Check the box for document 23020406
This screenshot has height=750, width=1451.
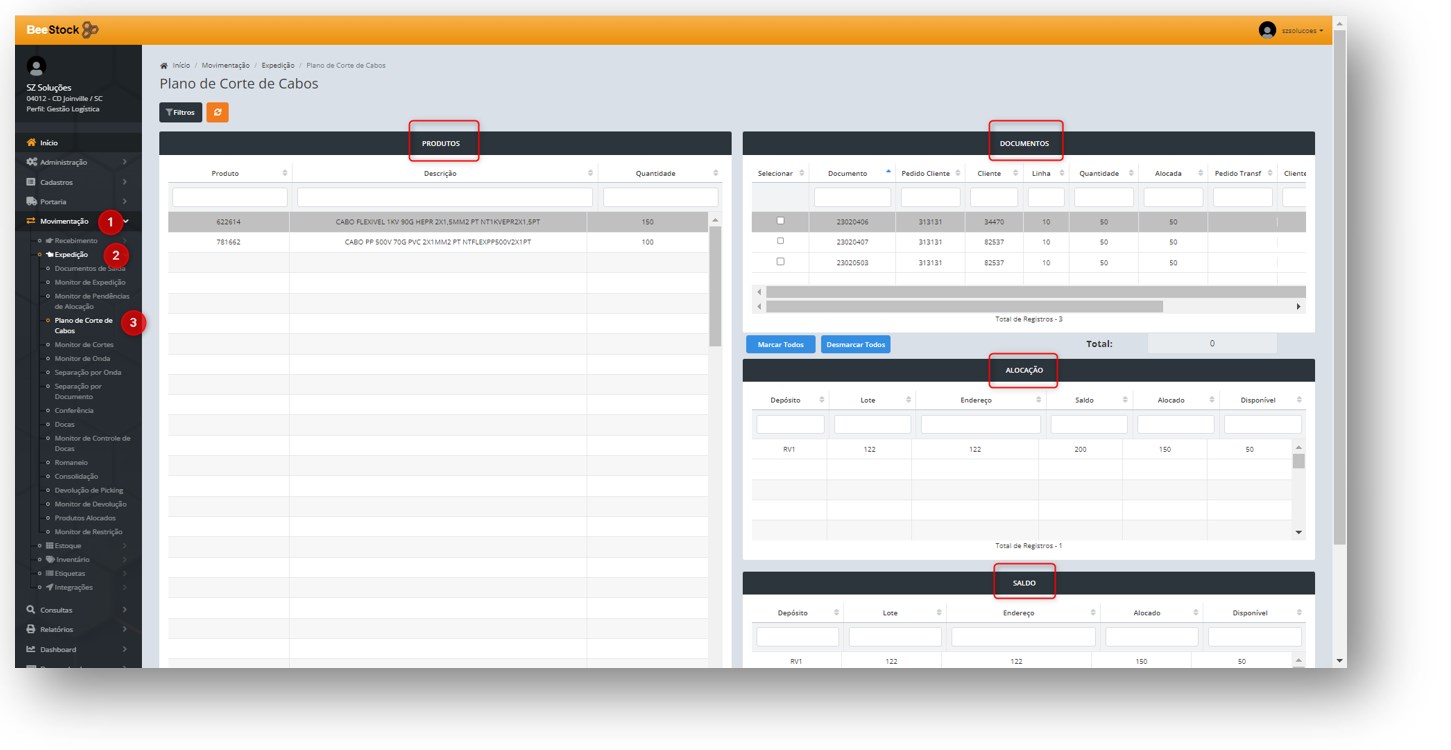780,221
